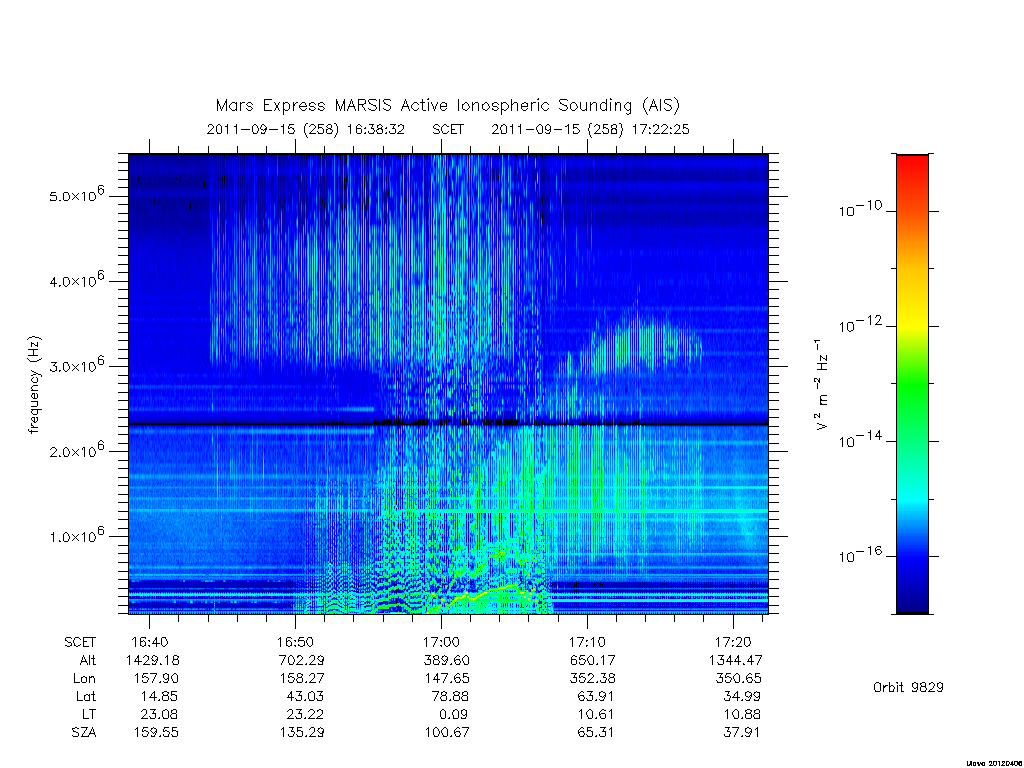Click the 'Lat' row header
The width and height of the screenshot is (1024, 768).
point(86,697)
